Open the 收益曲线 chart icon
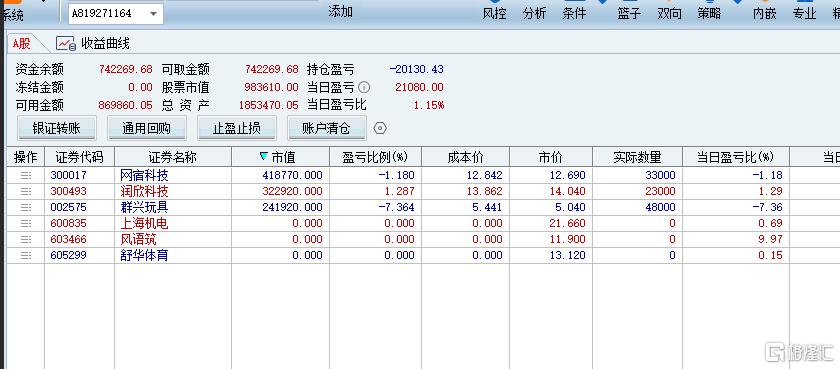Screen dimensions: 840x369 tap(66, 43)
